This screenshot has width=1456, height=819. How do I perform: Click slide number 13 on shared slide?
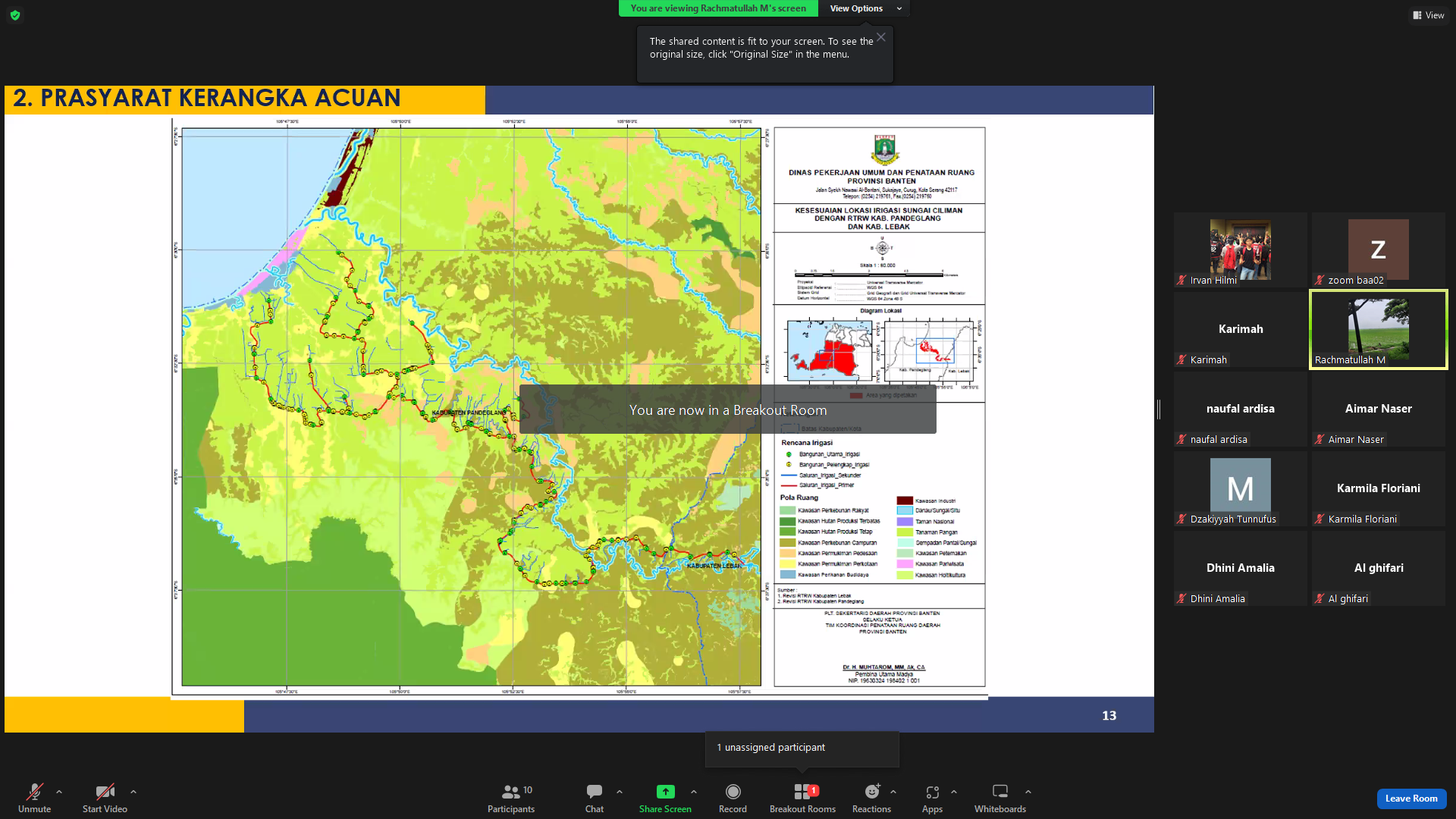1109,716
